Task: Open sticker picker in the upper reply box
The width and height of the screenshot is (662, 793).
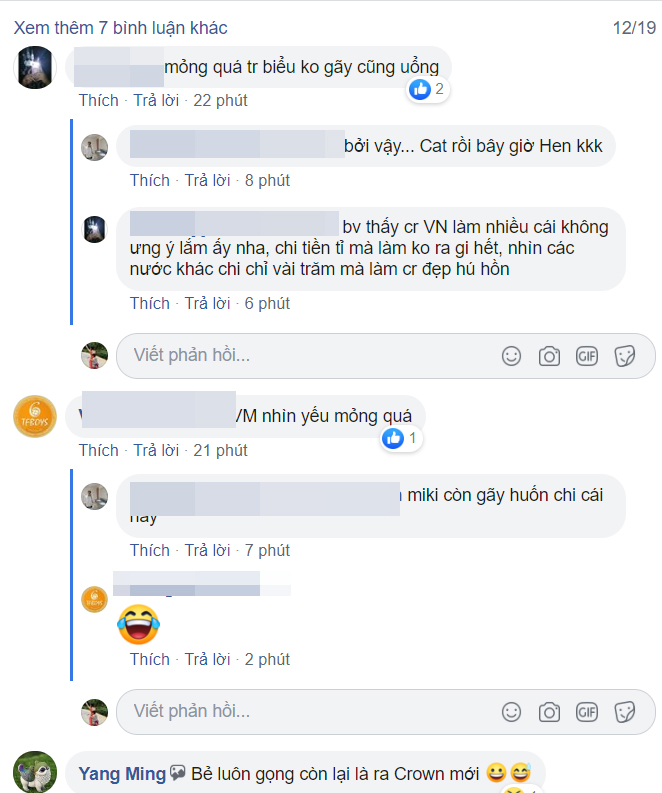Action: [x=624, y=356]
